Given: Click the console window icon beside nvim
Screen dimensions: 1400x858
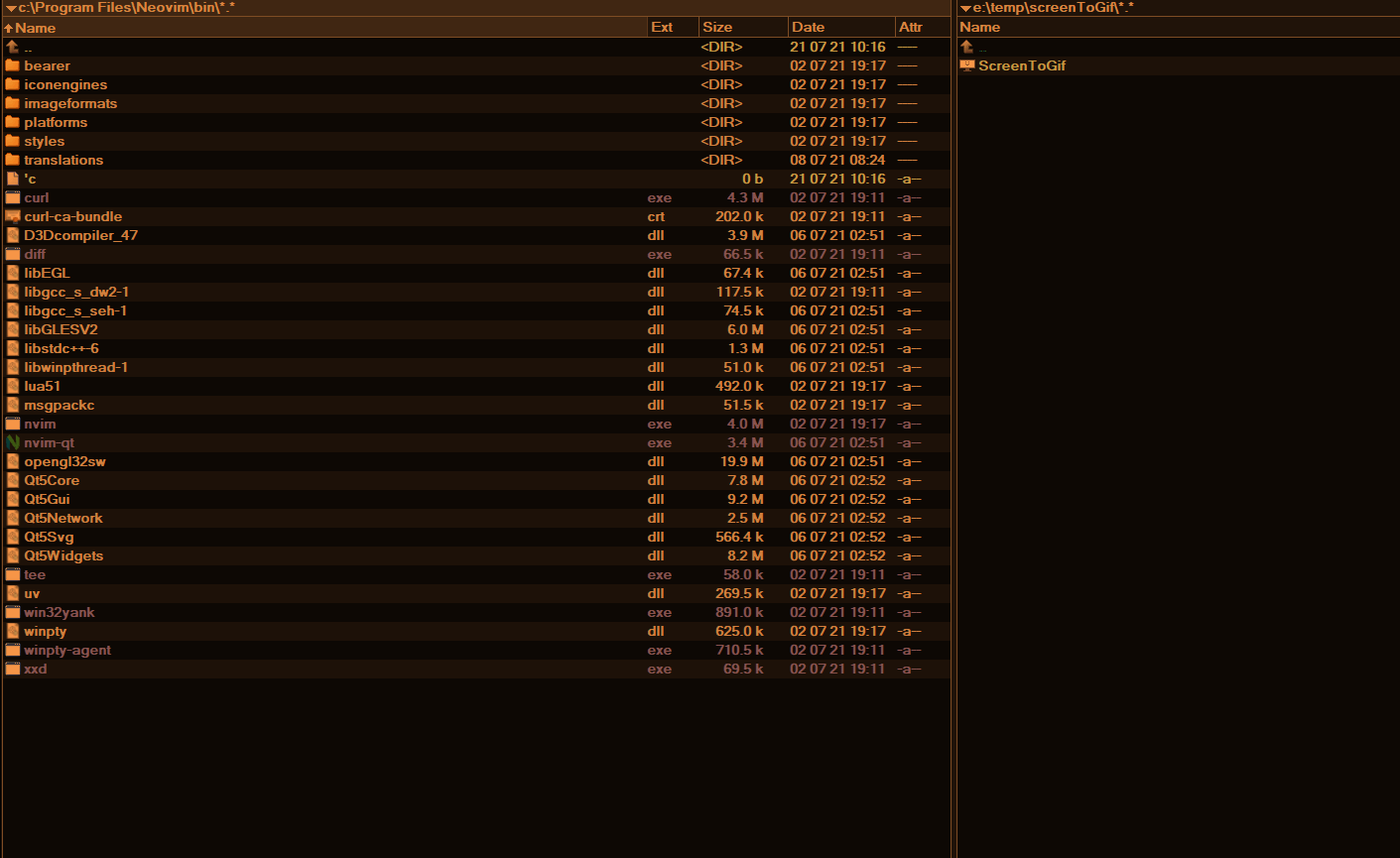Looking at the screenshot, I should coord(12,424).
